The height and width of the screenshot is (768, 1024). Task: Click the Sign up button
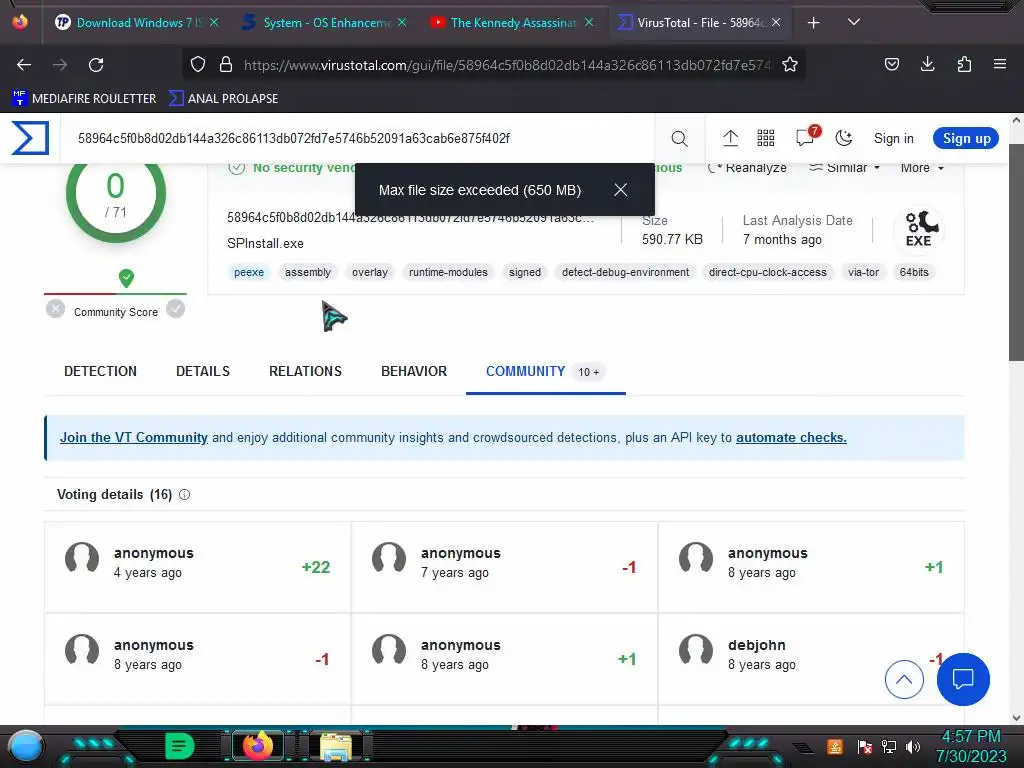[966, 138]
